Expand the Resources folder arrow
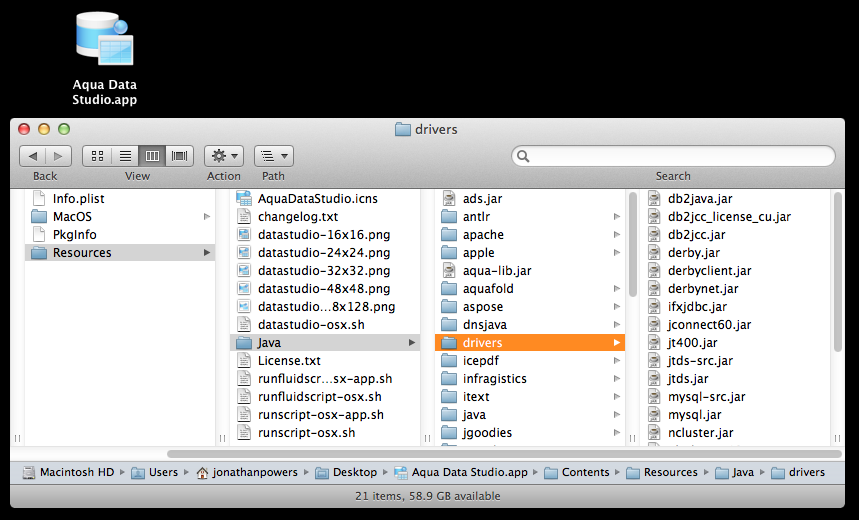The width and height of the screenshot is (859, 520). [x=207, y=253]
